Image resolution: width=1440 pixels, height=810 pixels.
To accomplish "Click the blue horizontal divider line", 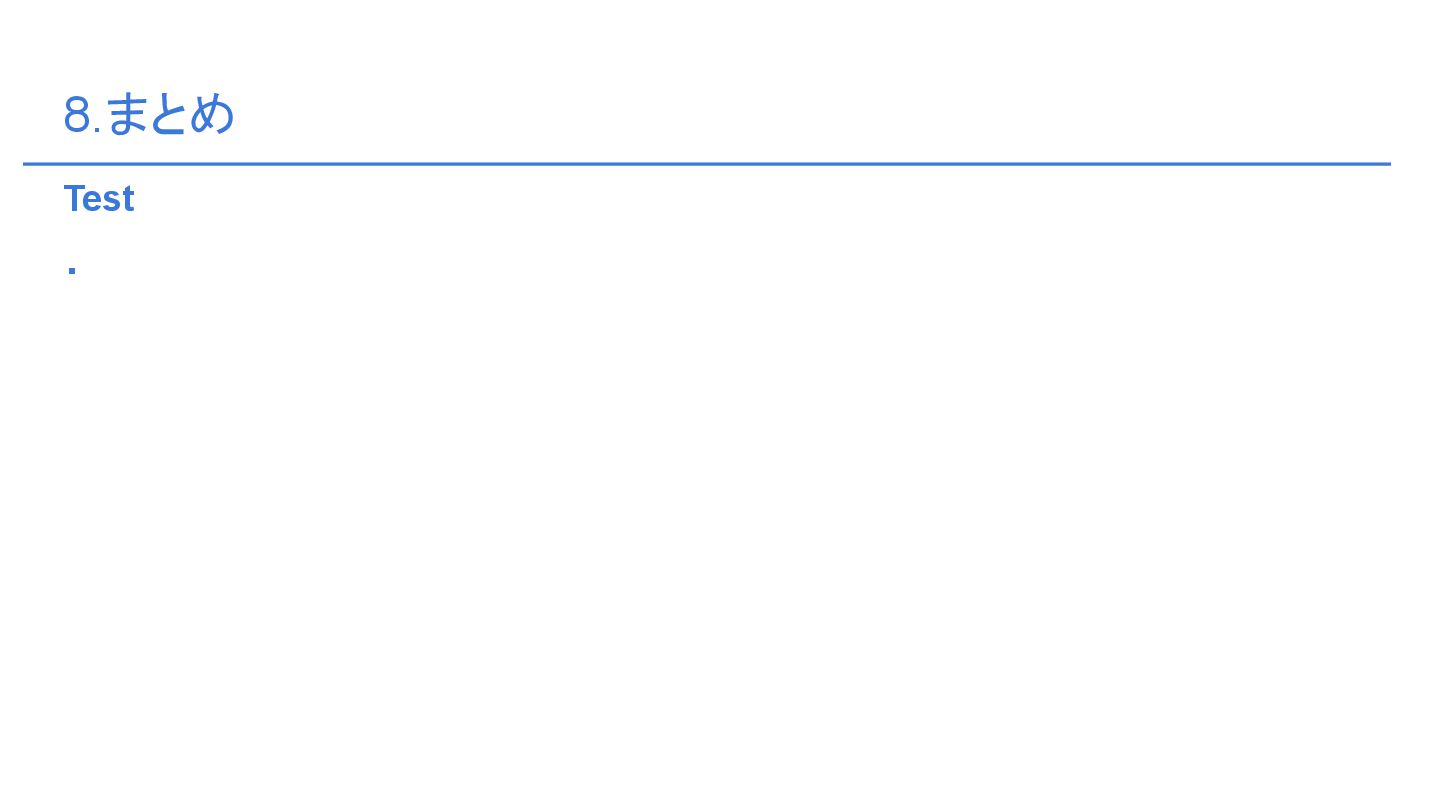I will tap(707, 164).
